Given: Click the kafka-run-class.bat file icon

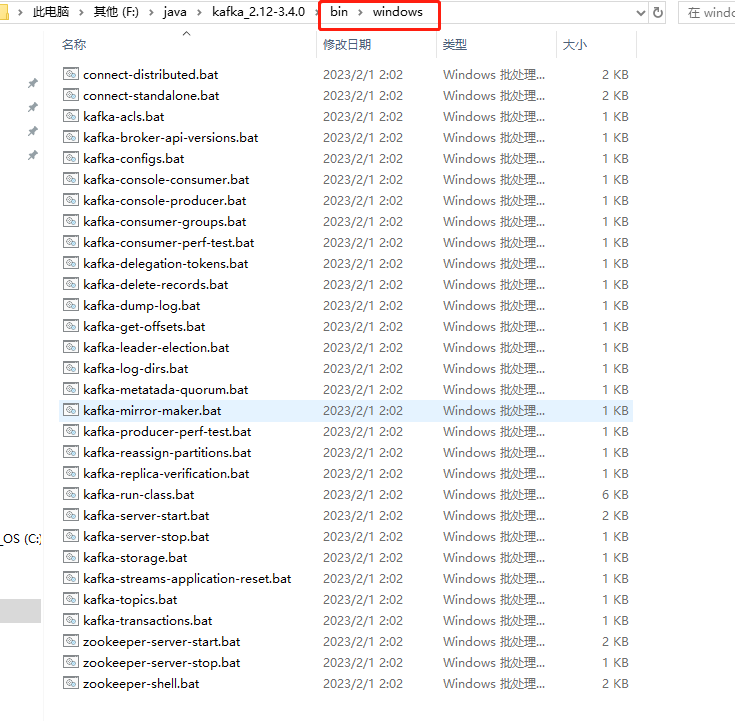Looking at the screenshot, I should [x=71, y=494].
